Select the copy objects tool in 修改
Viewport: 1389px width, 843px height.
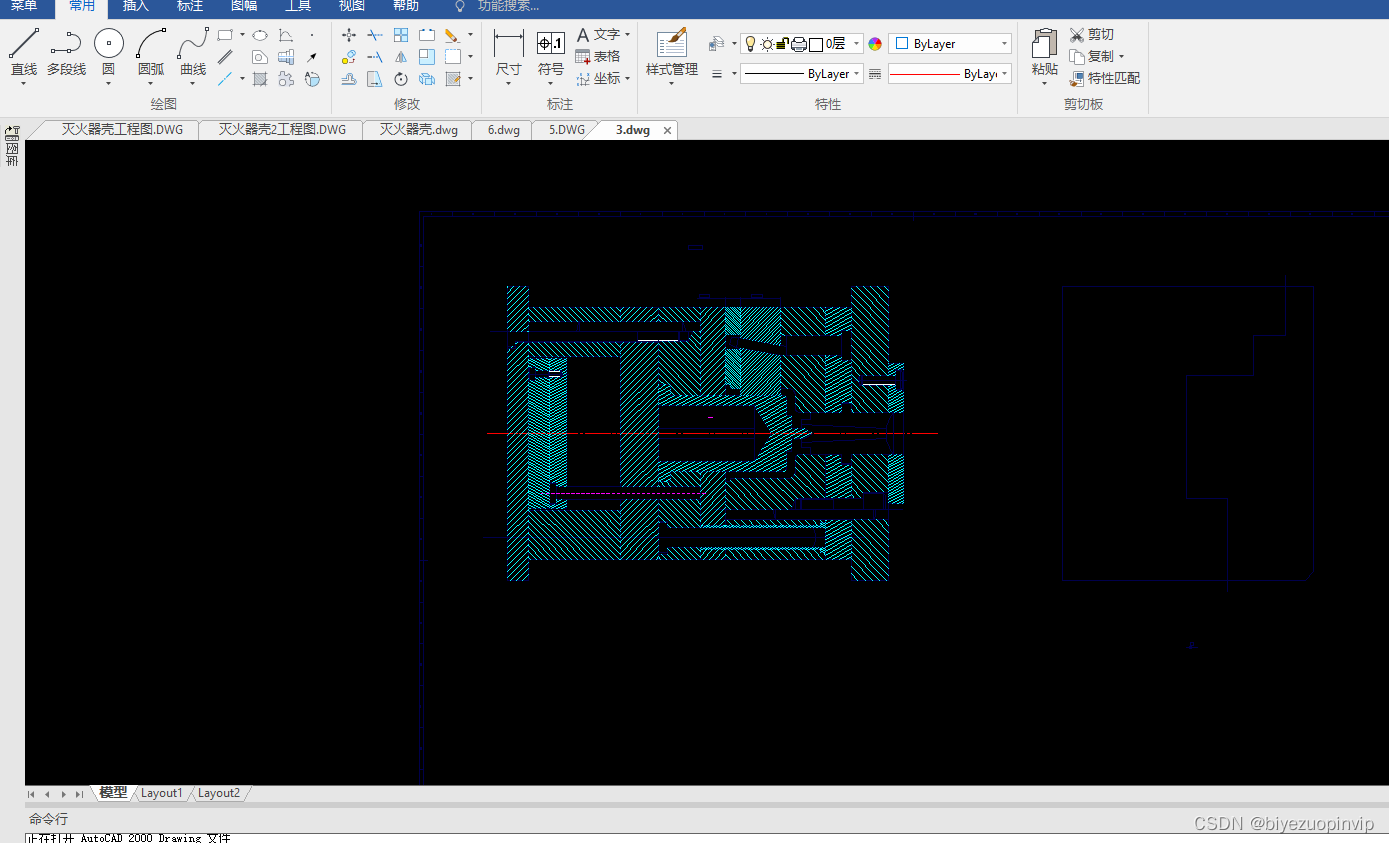[349, 57]
